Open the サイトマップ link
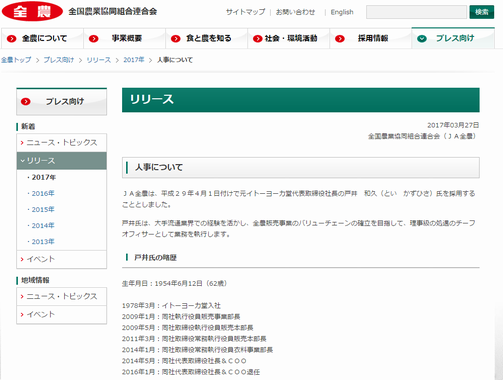Screen dimensions: 503x380 coord(245,12)
